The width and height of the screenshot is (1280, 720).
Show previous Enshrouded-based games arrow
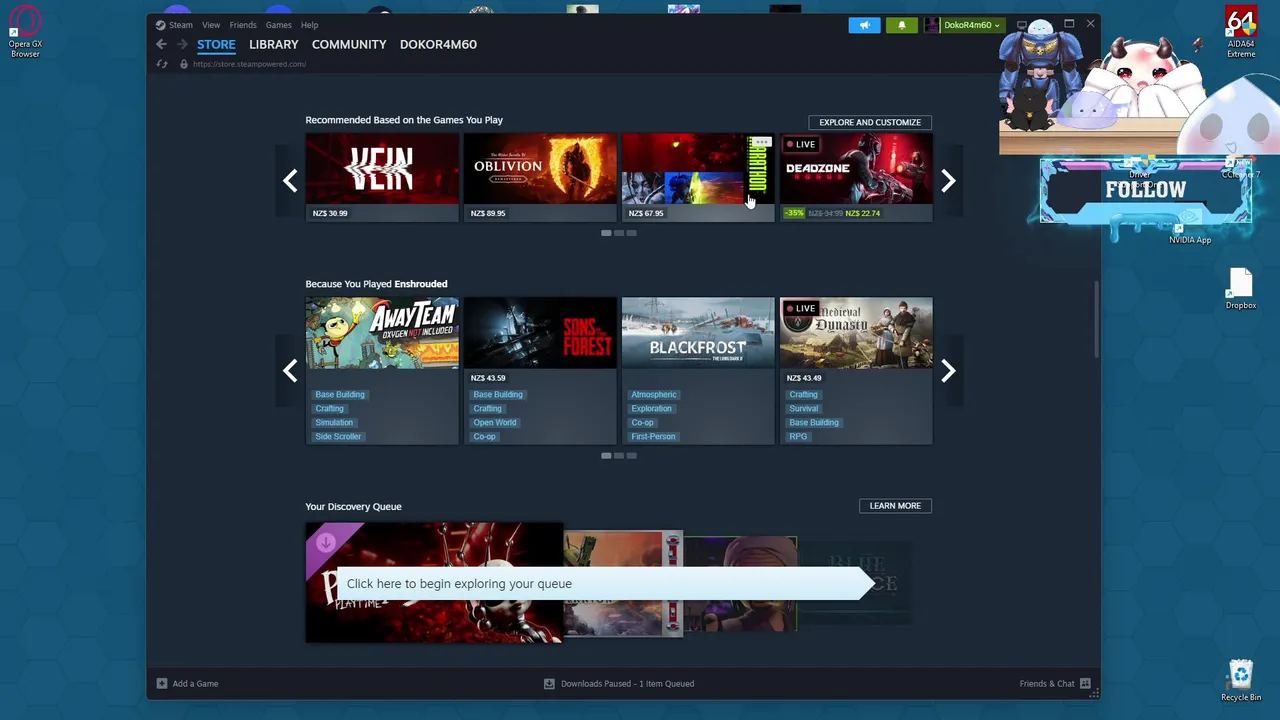click(x=290, y=371)
